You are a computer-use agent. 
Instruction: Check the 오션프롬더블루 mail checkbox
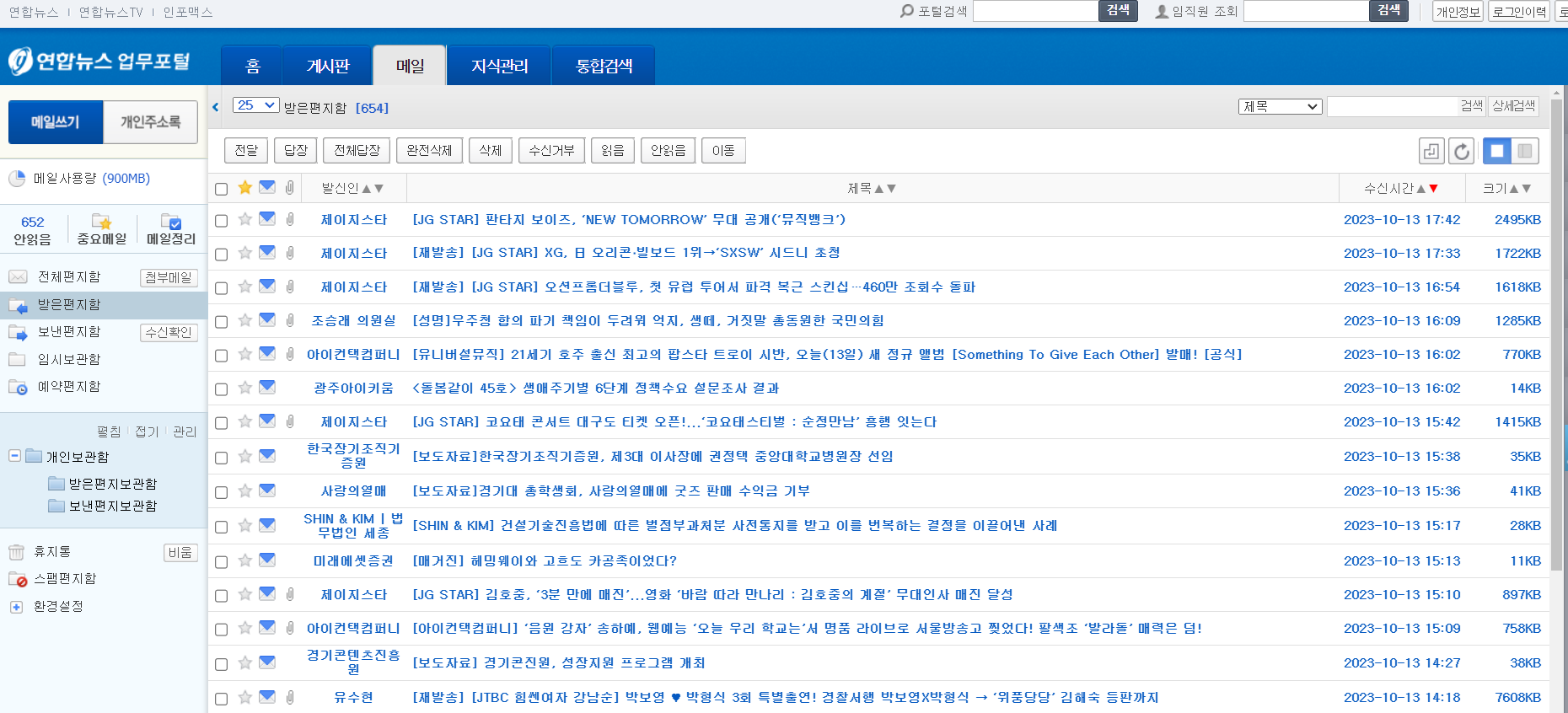click(x=221, y=287)
